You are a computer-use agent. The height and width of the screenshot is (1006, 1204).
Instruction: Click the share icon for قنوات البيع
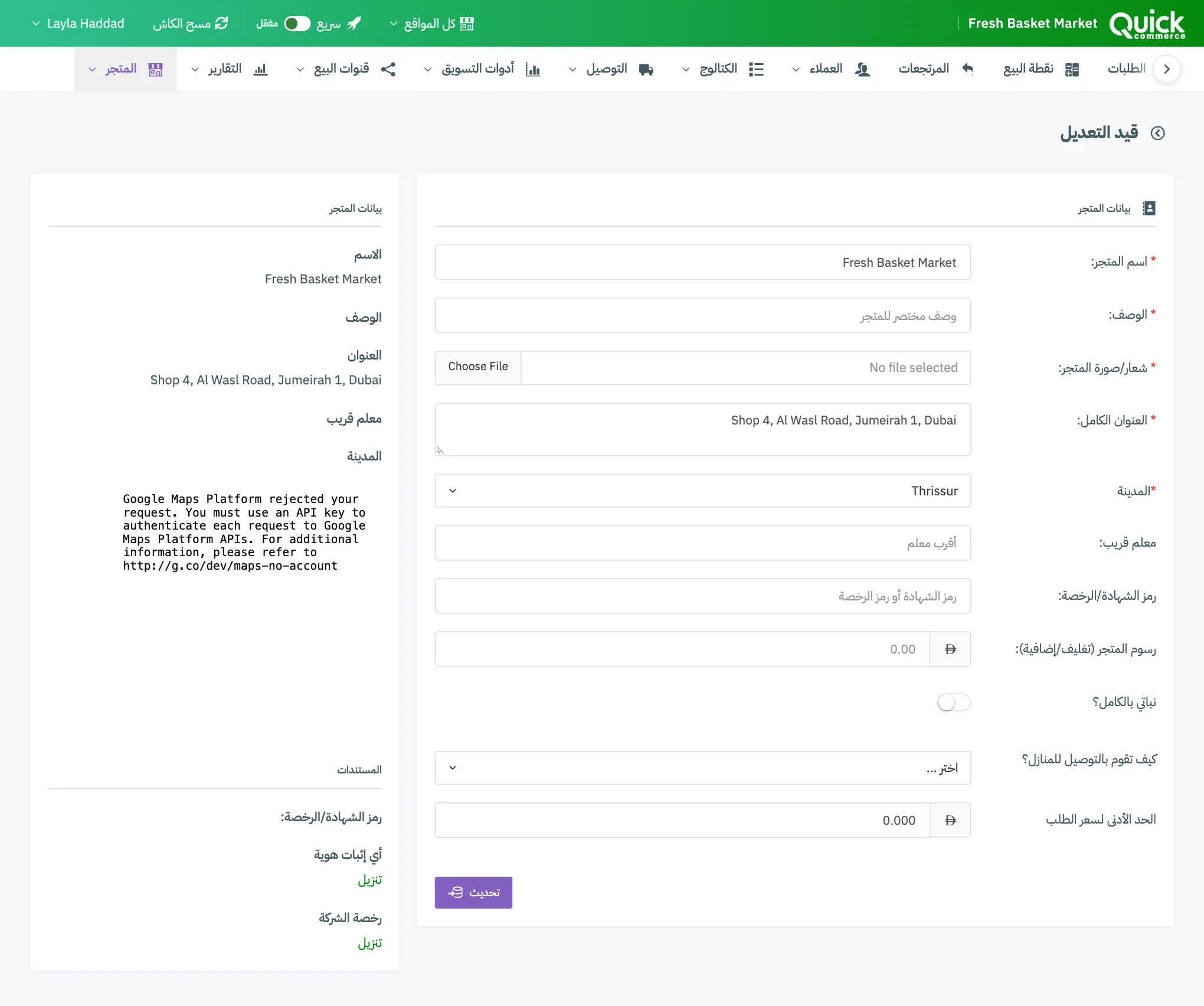click(x=388, y=69)
